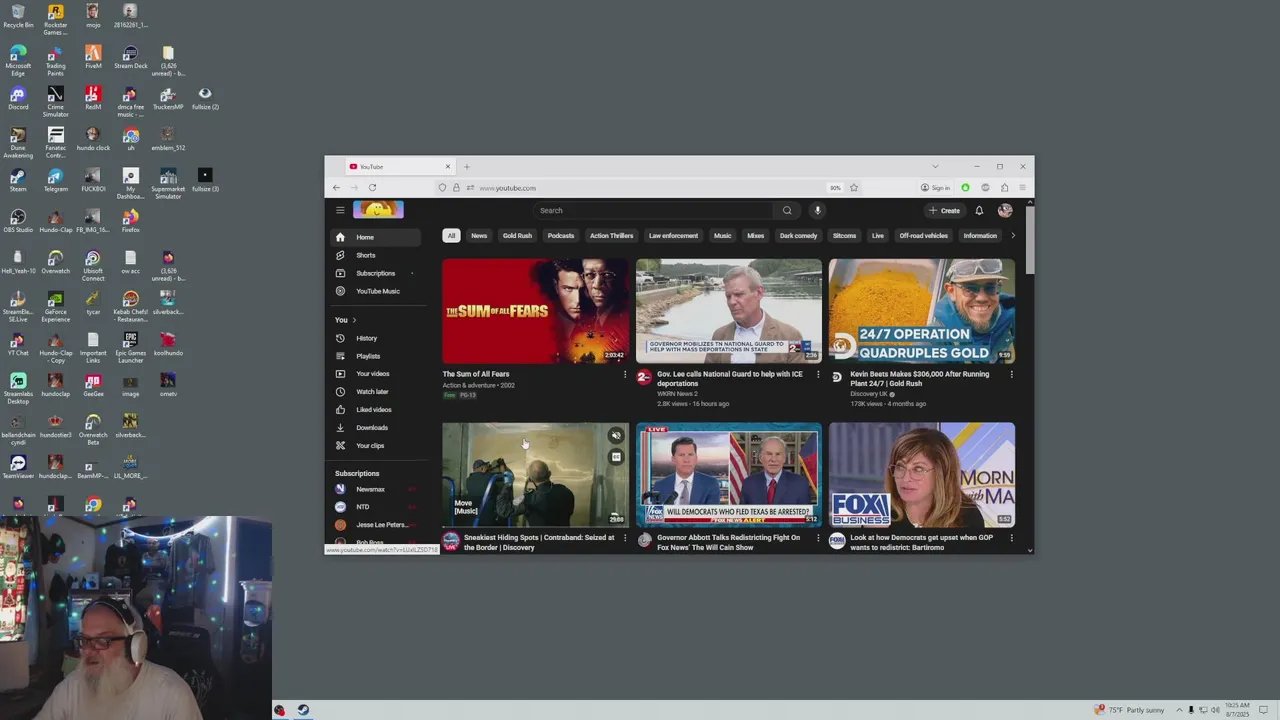
Task: Open Playlists in the sidebar
Action: pyautogui.click(x=376, y=356)
